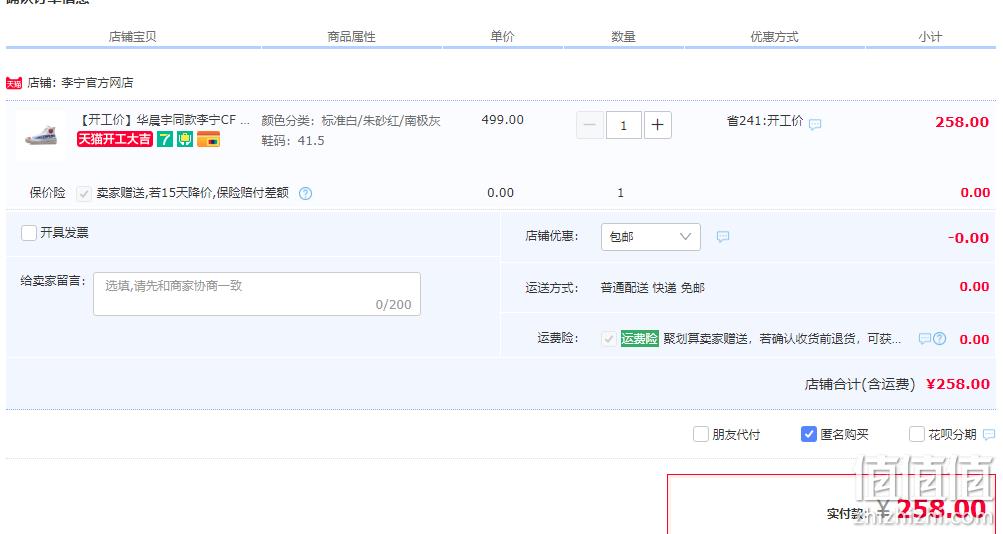The height and width of the screenshot is (534, 1003).
Task: Enable the 花呗分期 checkbox
Action: [x=917, y=434]
